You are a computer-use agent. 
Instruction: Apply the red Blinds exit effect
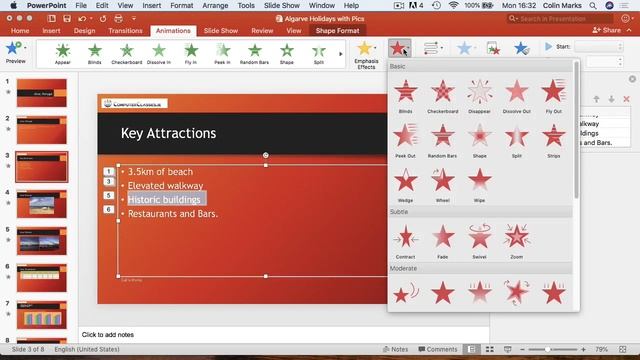(405, 96)
